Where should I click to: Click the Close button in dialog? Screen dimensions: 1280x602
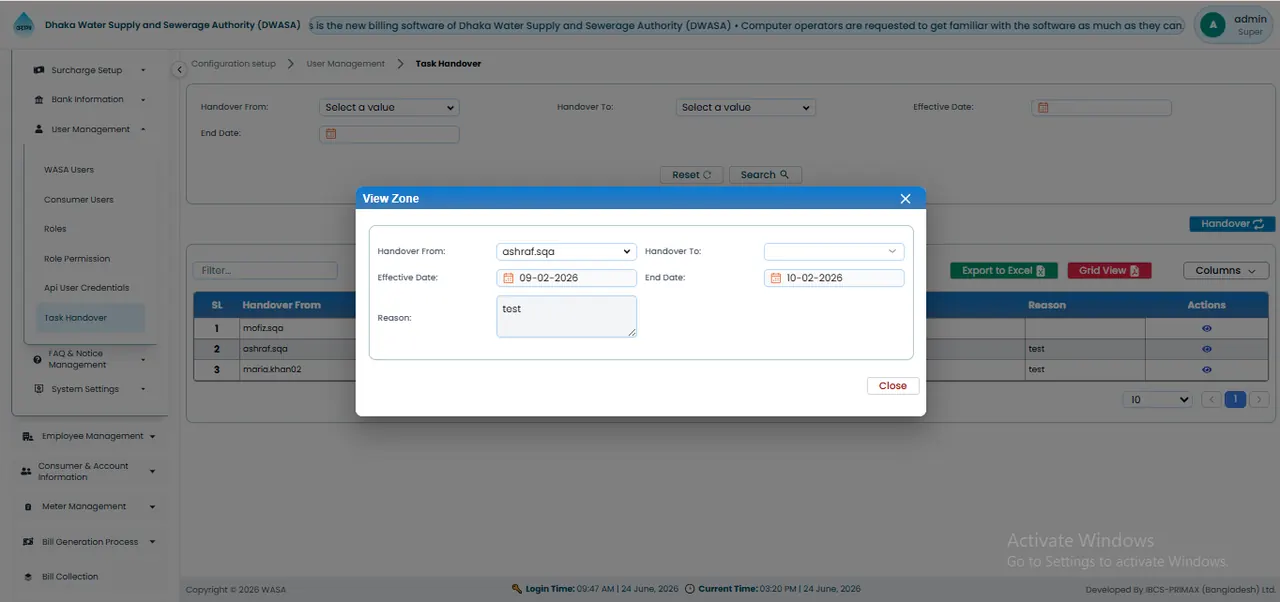[x=893, y=386]
